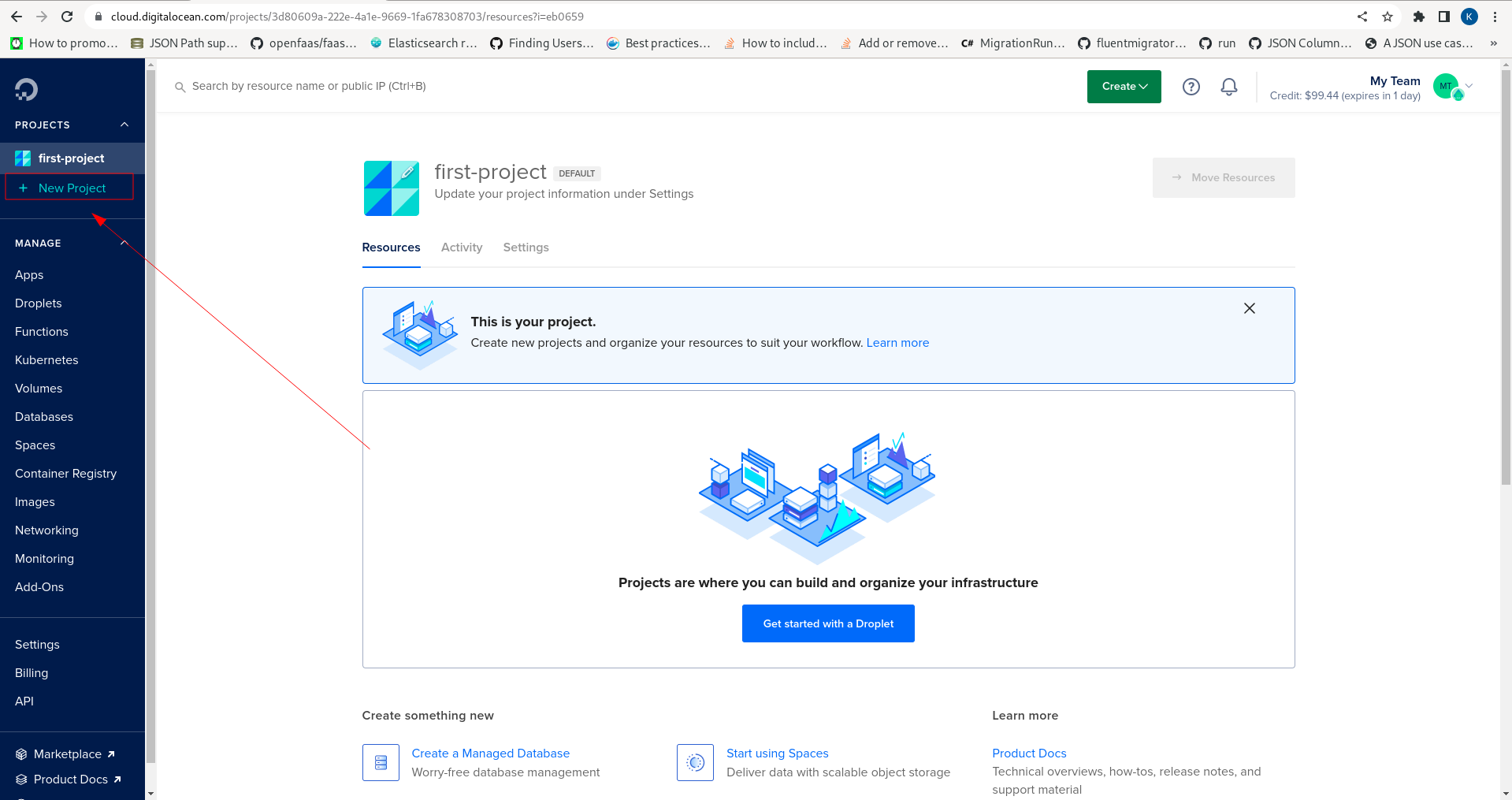Click the Spaces storage icon
The image size is (1512, 800).
coord(695,762)
